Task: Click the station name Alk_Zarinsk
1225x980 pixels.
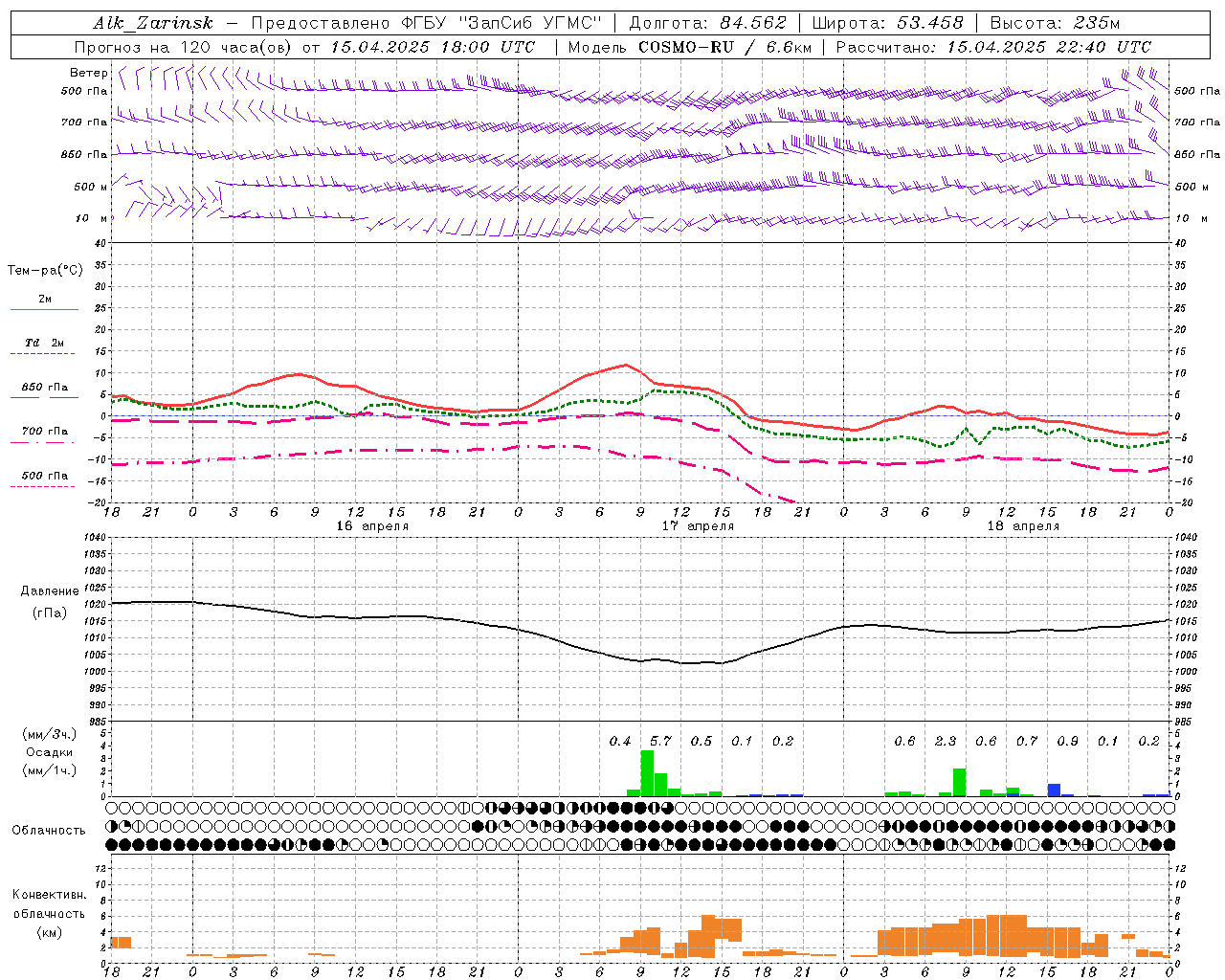Action: (153, 23)
